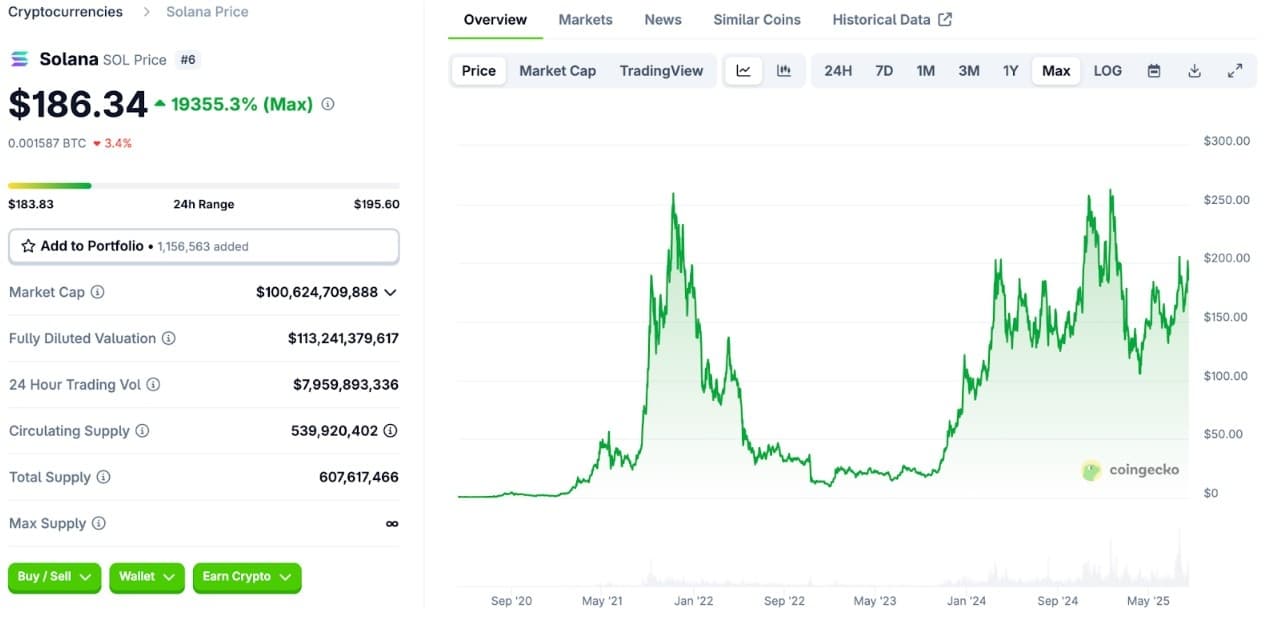
Task: Set chart range to 1M
Action: pos(926,71)
